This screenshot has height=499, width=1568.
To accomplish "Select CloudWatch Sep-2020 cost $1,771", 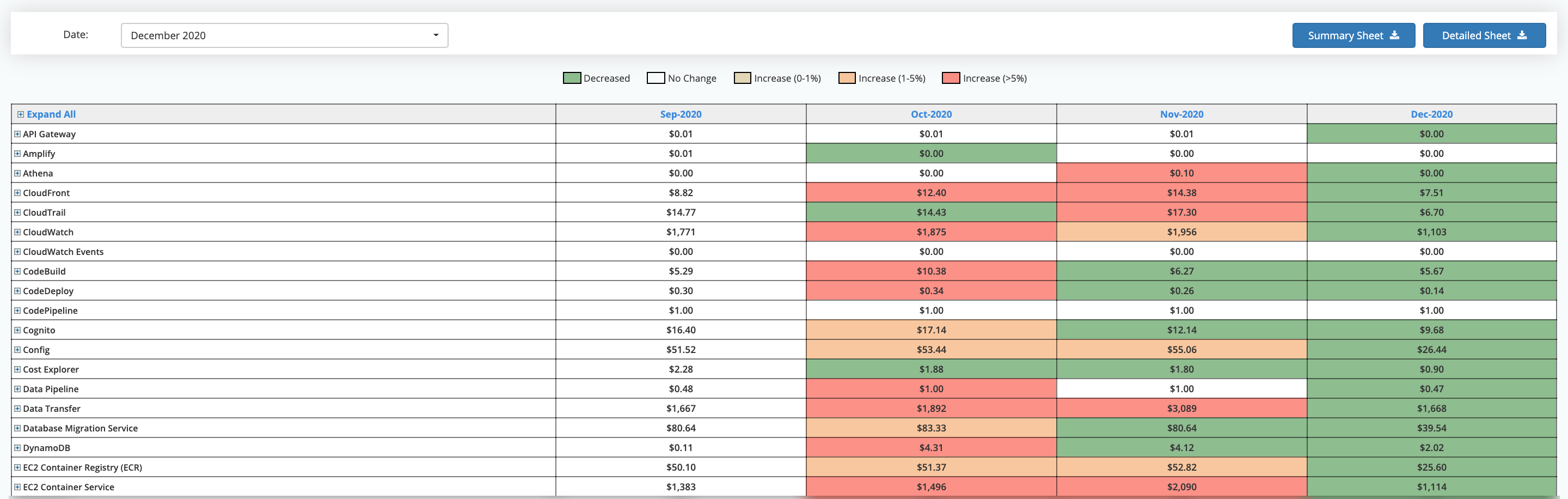I will click(x=681, y=232).
